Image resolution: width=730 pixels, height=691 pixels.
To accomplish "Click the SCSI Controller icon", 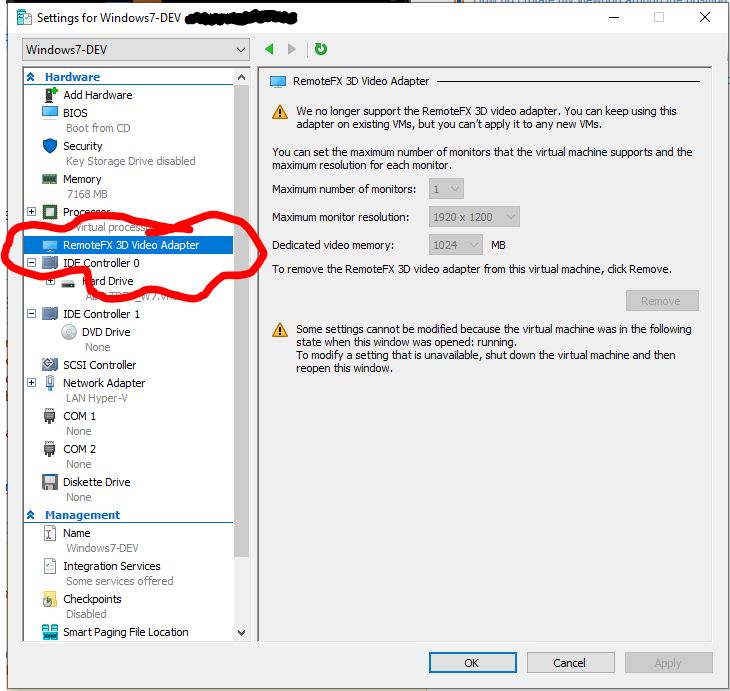I will [50, 365].
